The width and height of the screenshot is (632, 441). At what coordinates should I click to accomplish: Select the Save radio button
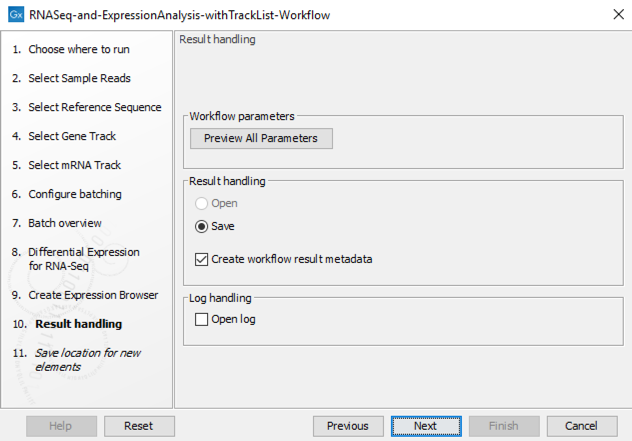(x=201, y=226)
